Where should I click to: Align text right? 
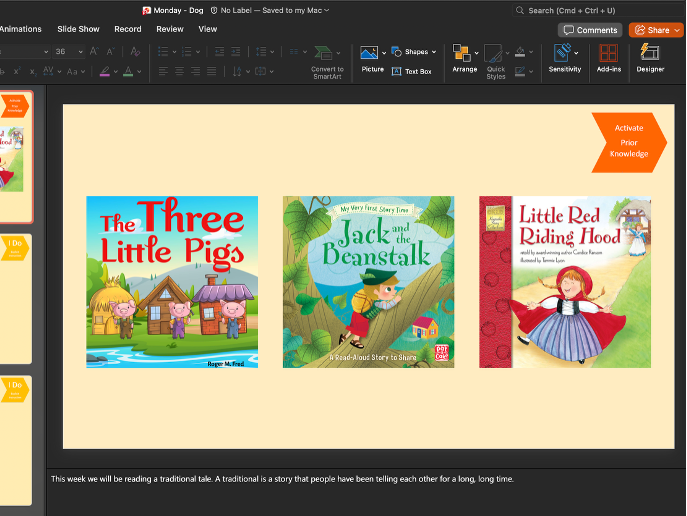pyautogui.click(x=195, y=71)
